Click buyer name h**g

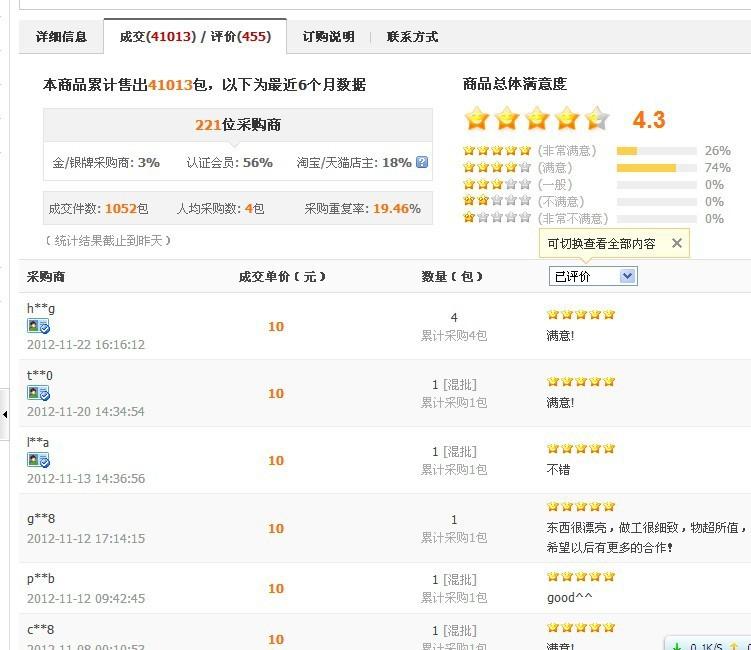[41, 308]
